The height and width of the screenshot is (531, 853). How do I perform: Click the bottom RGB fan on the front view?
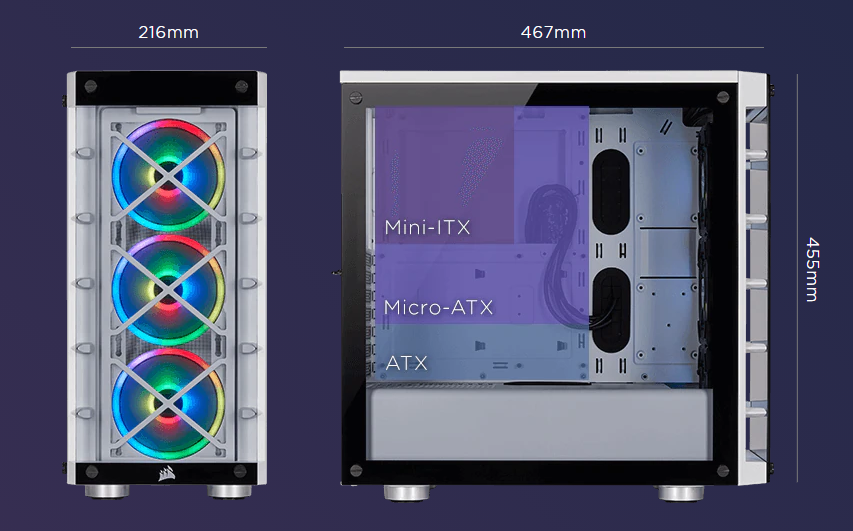[169, 403]
